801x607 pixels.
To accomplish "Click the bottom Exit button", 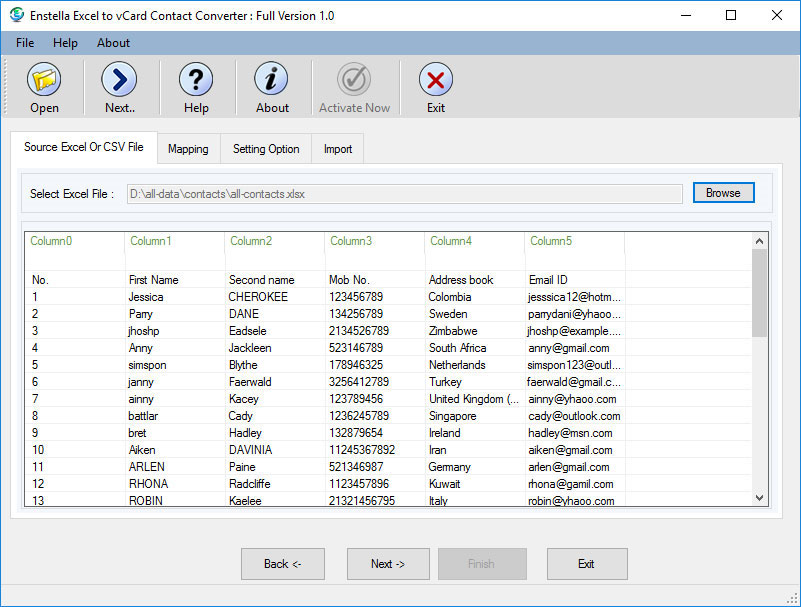I will click(x=586, y=564).
